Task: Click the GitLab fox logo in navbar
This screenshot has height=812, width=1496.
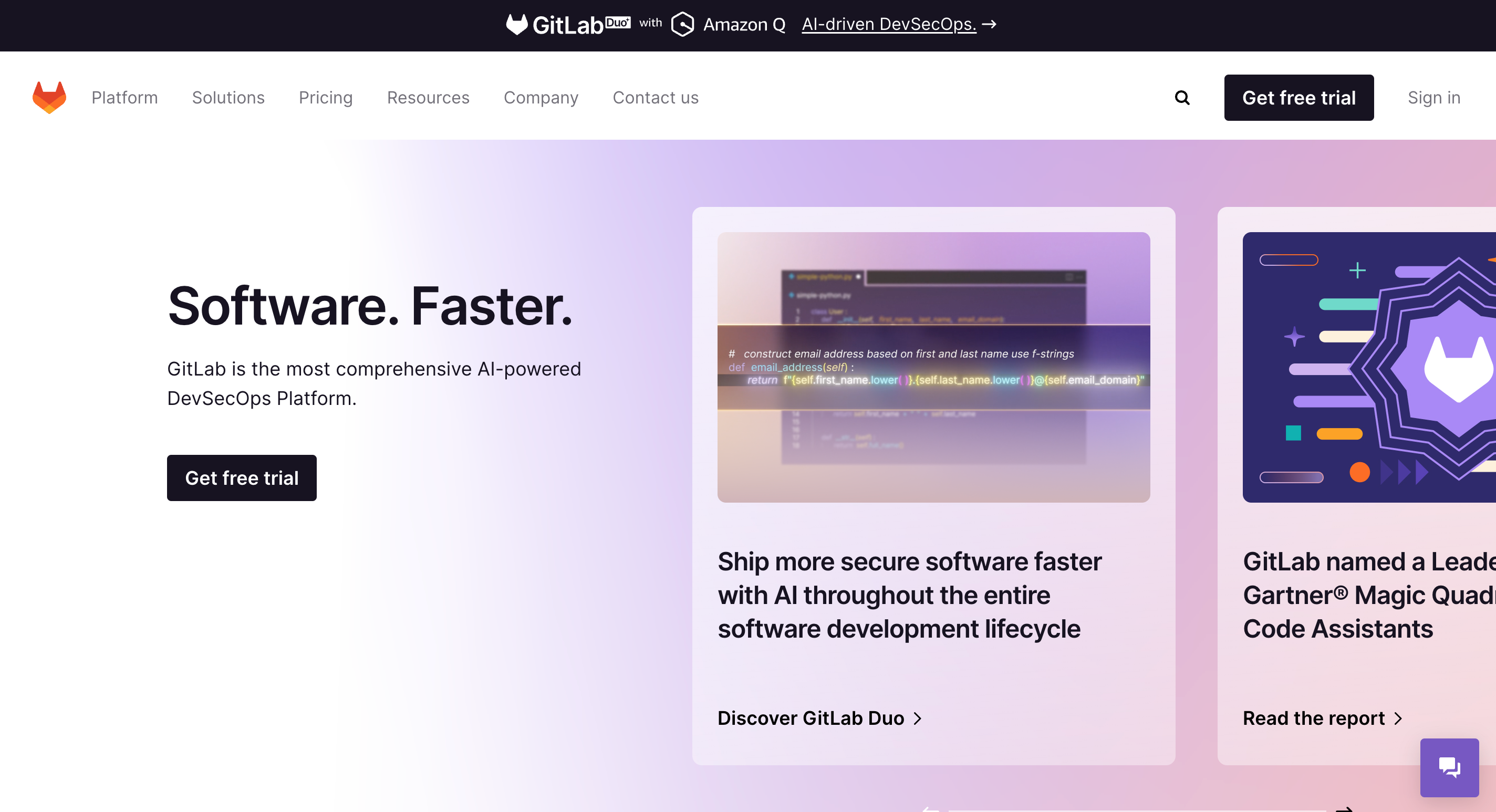Action: (x=49, y=98)
